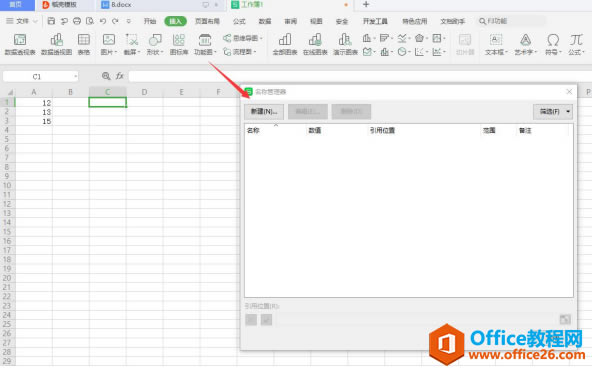Screen dimensions: 592x372
Task: Click the print icon in quick toolbar
Action: pos(77,21)
